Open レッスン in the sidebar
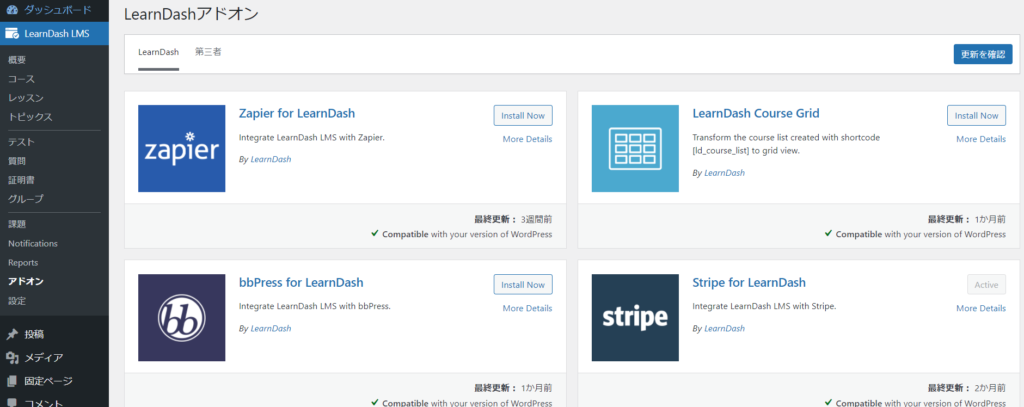This screenshot has width=1024, height=407. 26,98
